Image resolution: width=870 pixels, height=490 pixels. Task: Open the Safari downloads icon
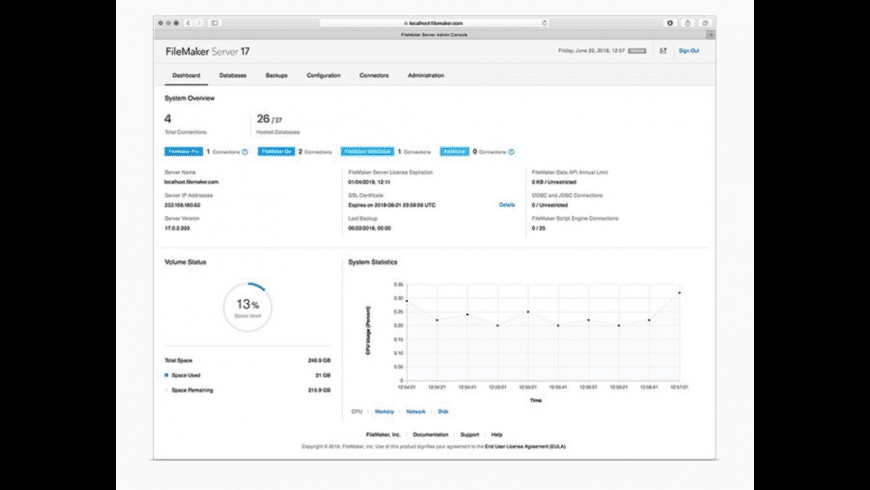[670, 22]
